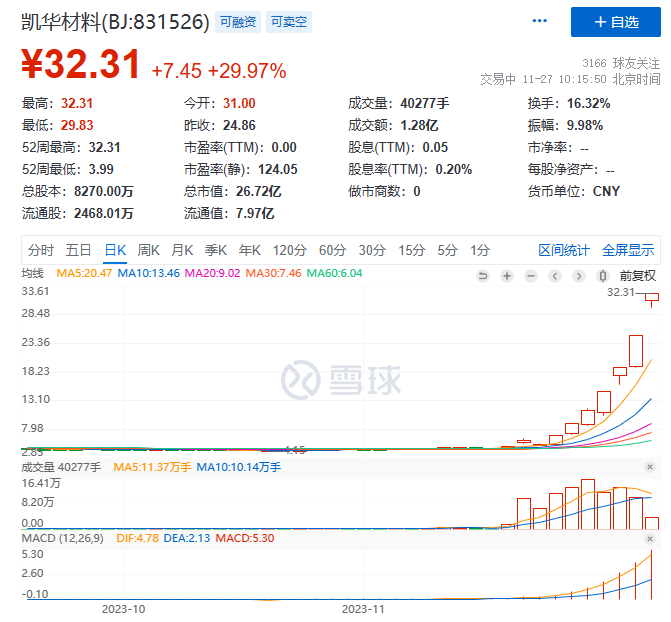Click the 今开 value 31.00

tap(239, 103)
